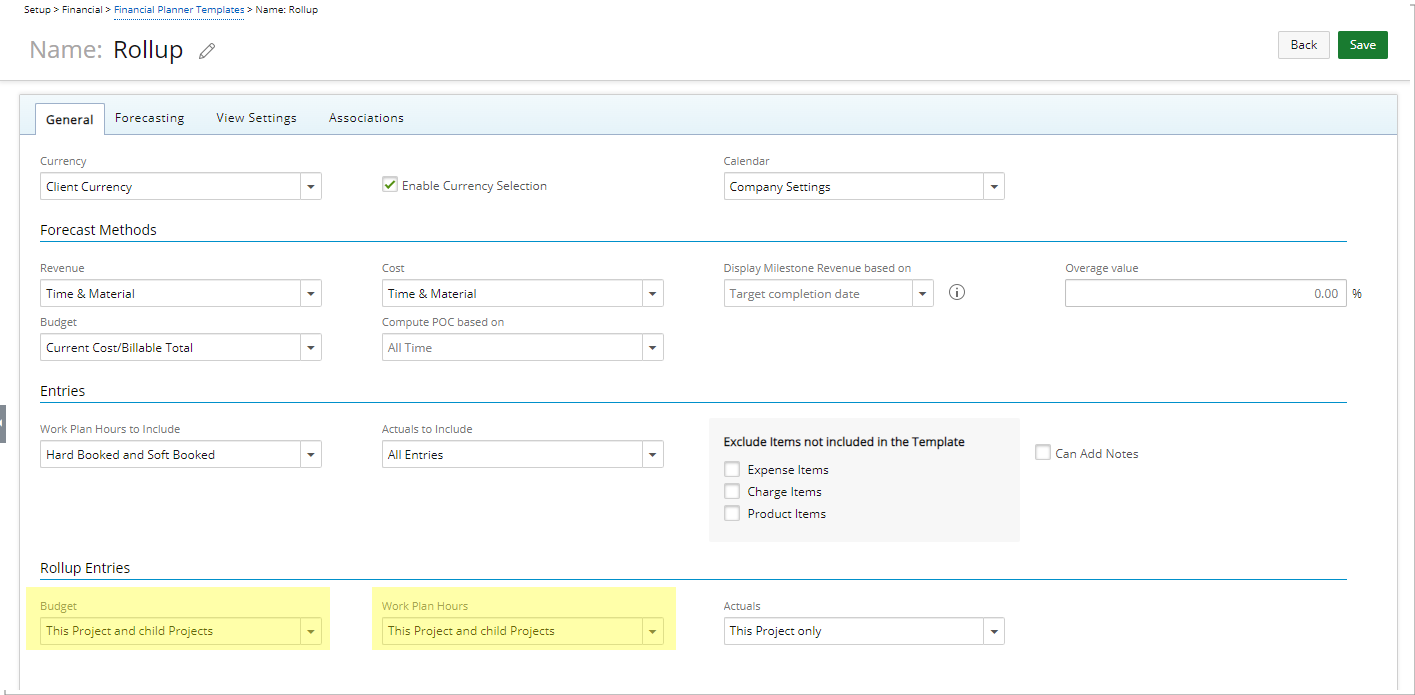1415x695 pixels.
Task: Edit the Rollup name pencil icon
Action: pos(207,51)
